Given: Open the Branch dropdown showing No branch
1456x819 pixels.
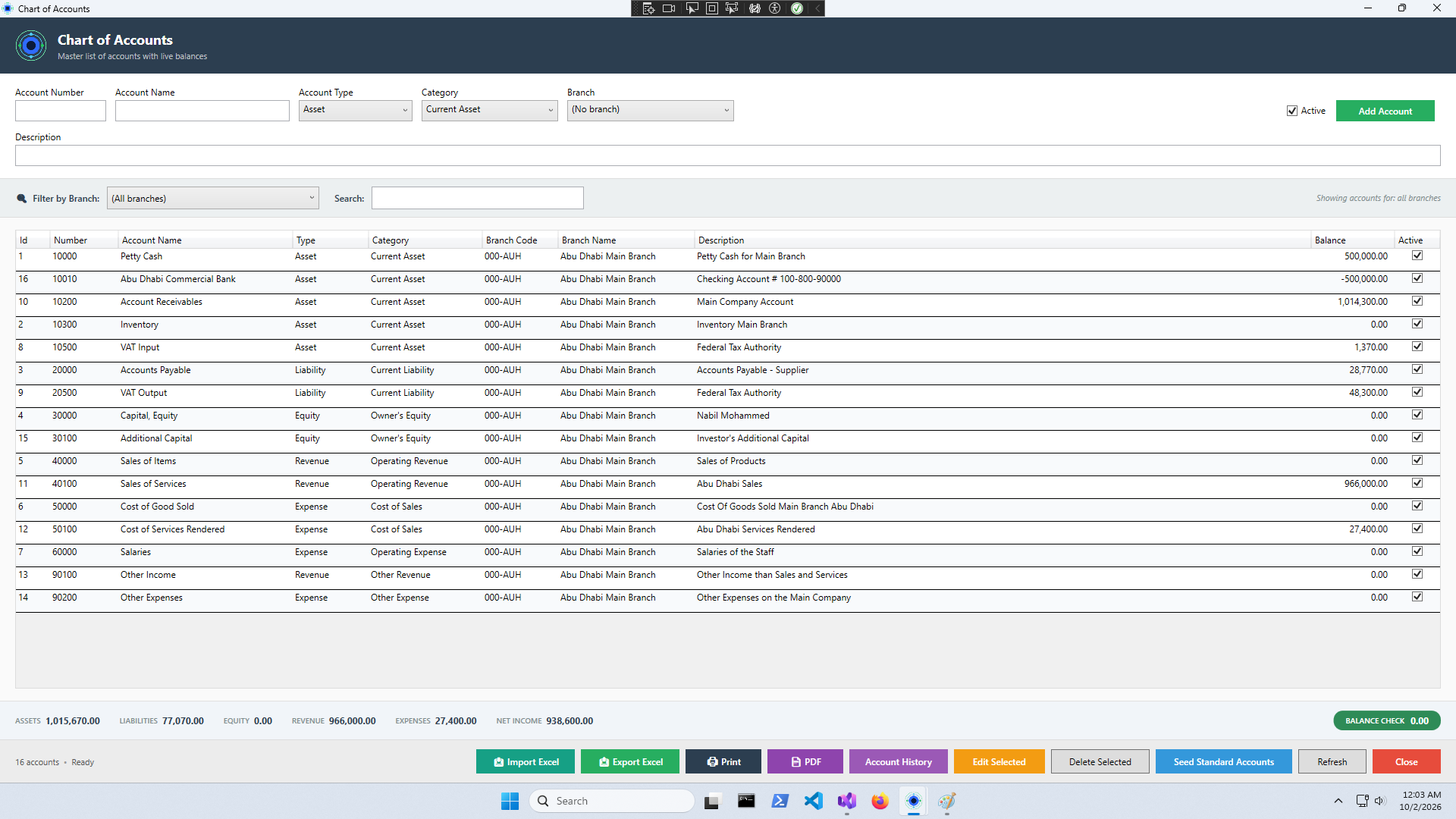Looking at the screenshot, I should 650,110.
